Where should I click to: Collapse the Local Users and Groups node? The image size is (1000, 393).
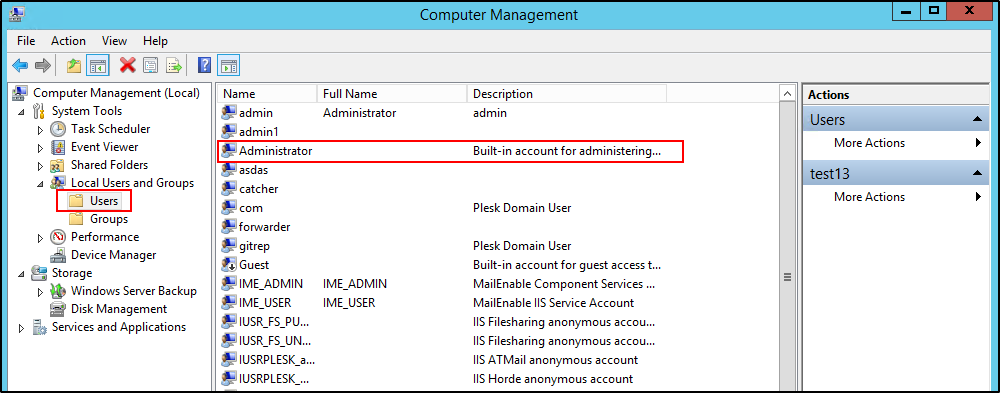(41, 184)
